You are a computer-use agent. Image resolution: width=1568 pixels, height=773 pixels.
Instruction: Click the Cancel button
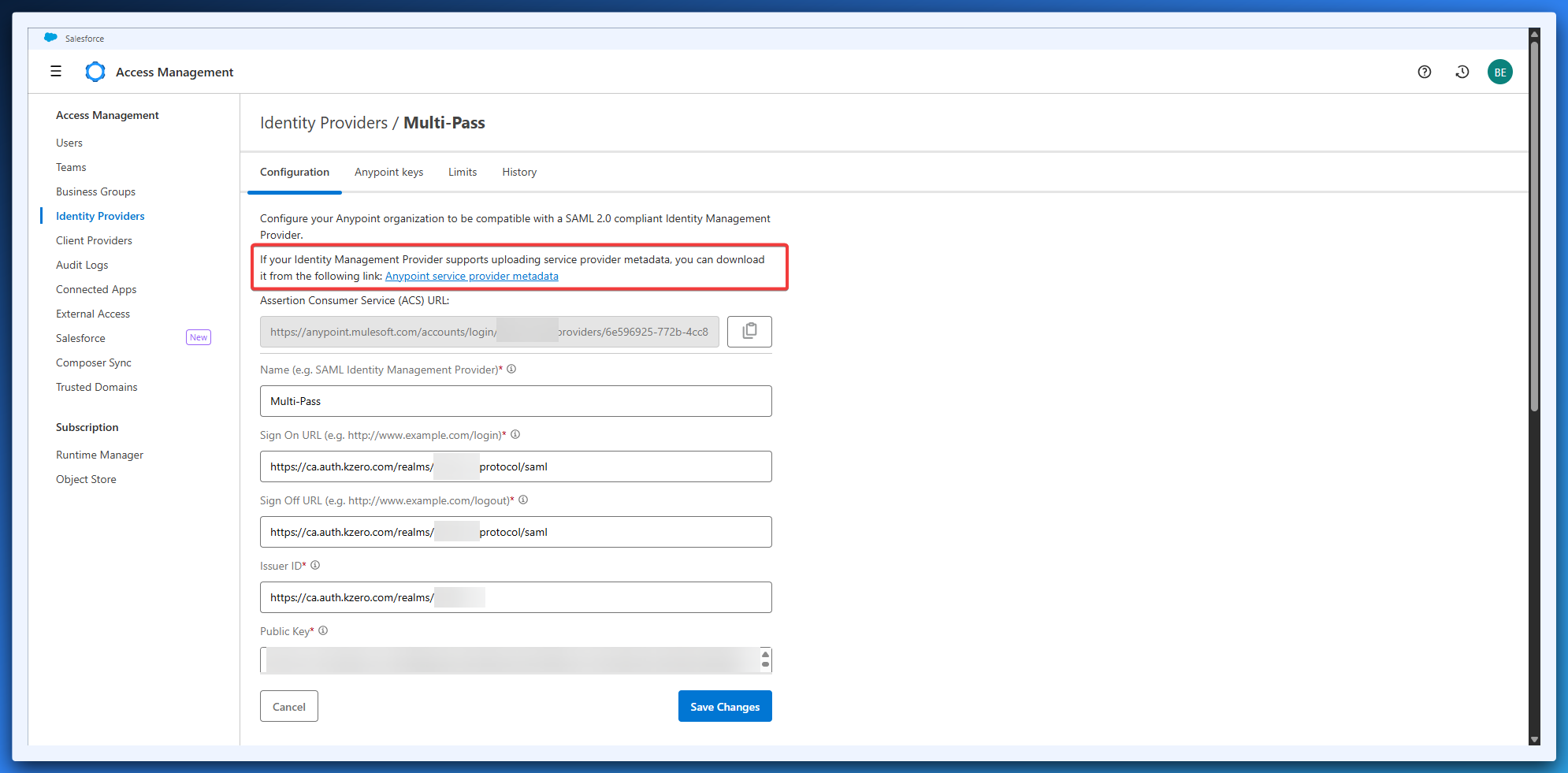coord(288,706)
